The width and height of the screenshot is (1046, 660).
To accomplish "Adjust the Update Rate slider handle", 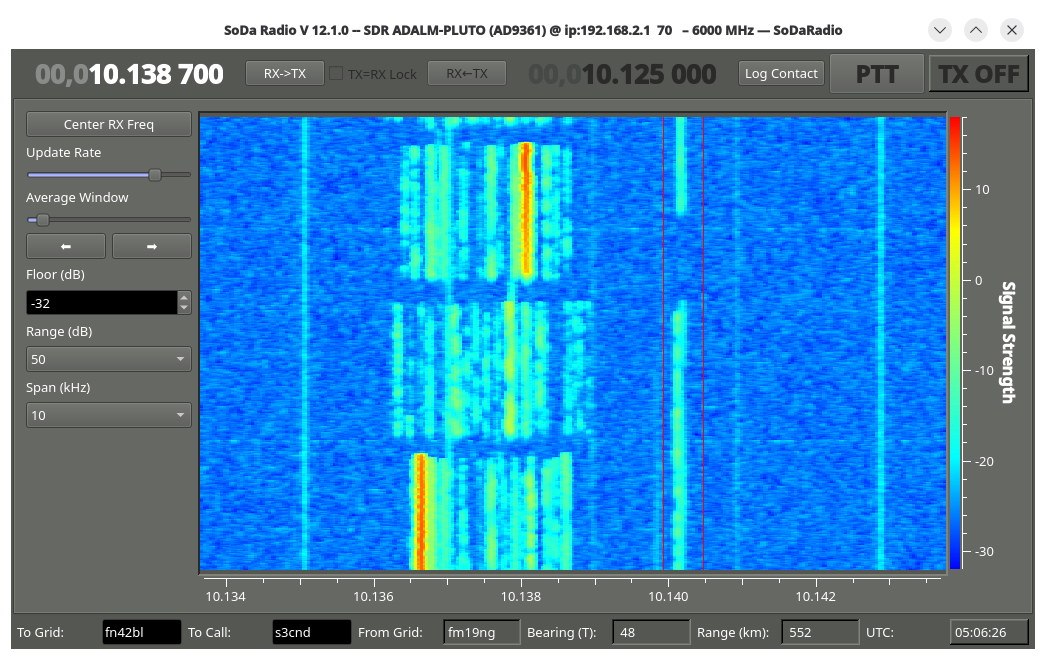I will pos(155,175).
